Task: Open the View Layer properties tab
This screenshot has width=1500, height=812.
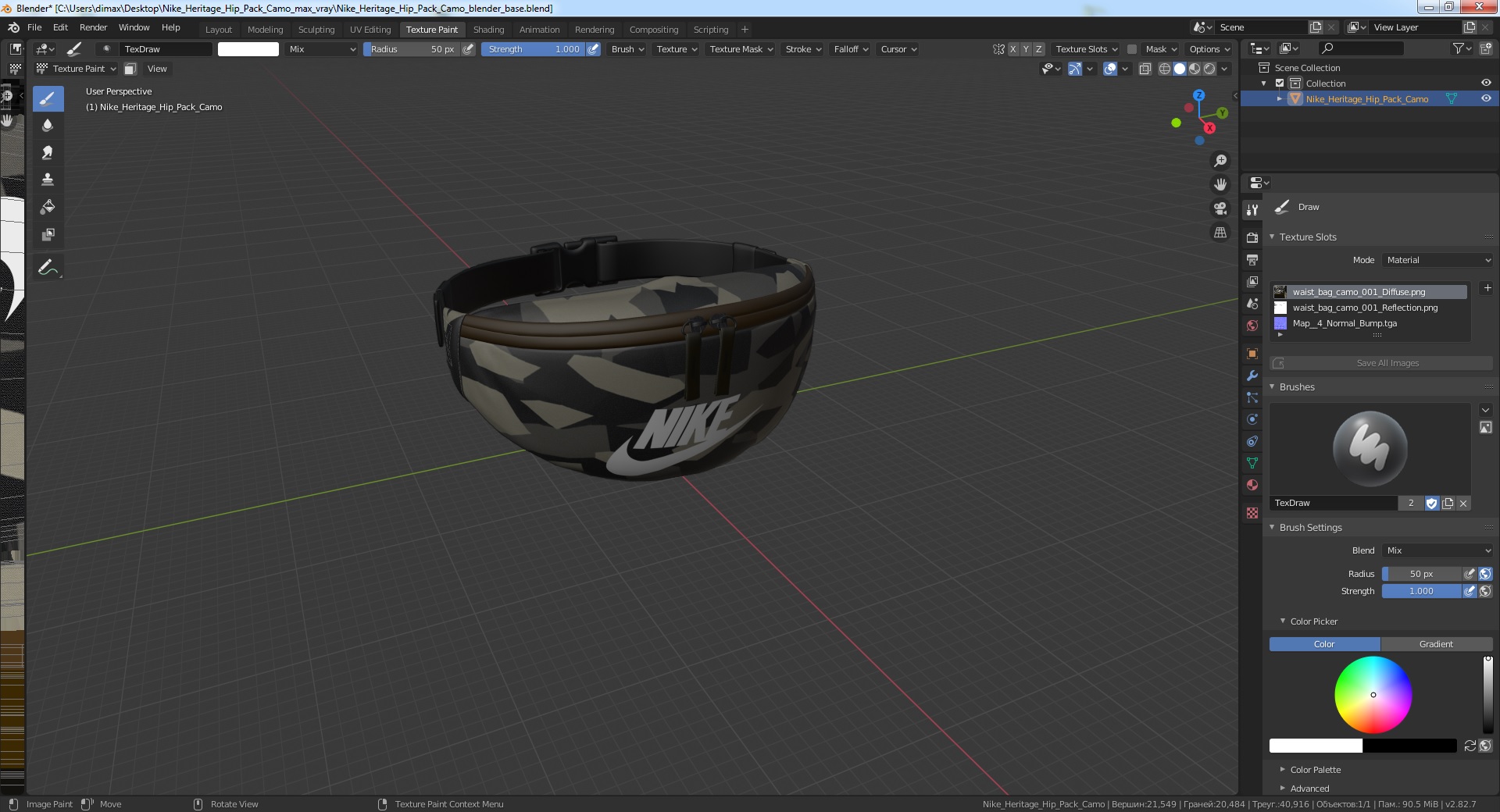Action: pyautogui.click(x=1252, y=281)
